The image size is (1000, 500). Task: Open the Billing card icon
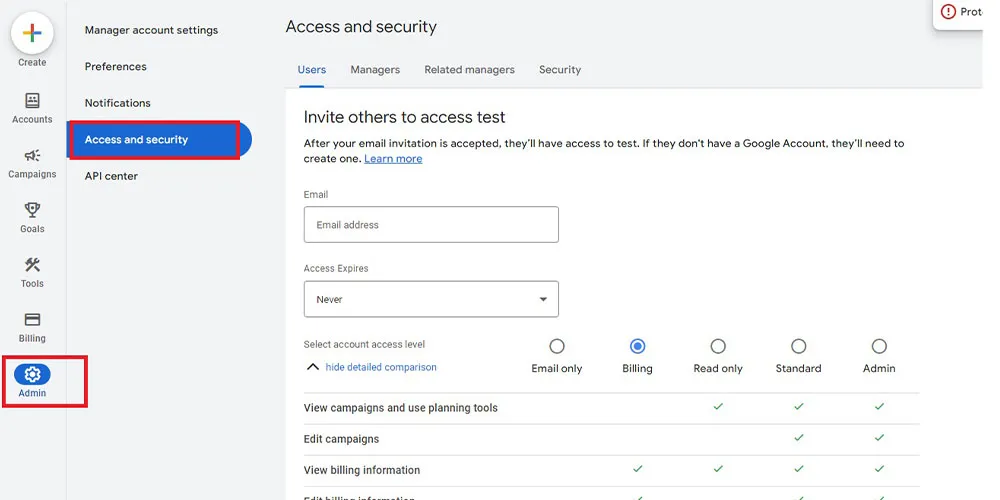click(x=32, y=320)
